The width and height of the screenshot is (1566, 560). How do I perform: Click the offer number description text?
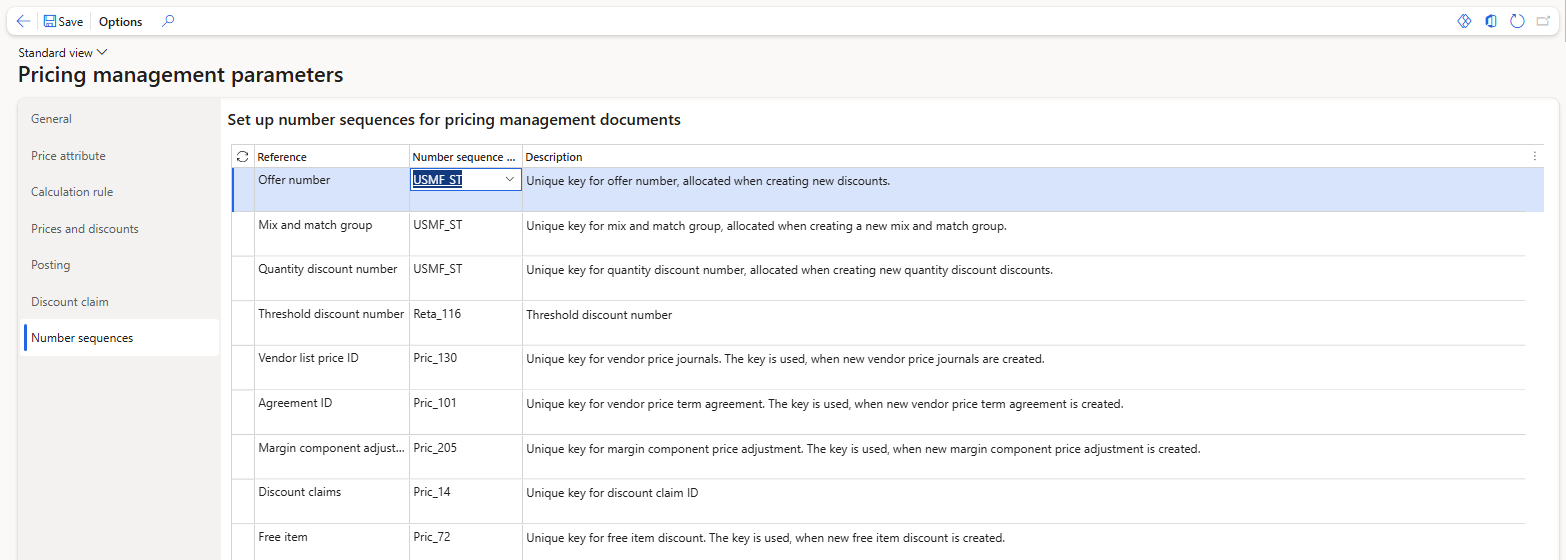[x=708, y=182]
